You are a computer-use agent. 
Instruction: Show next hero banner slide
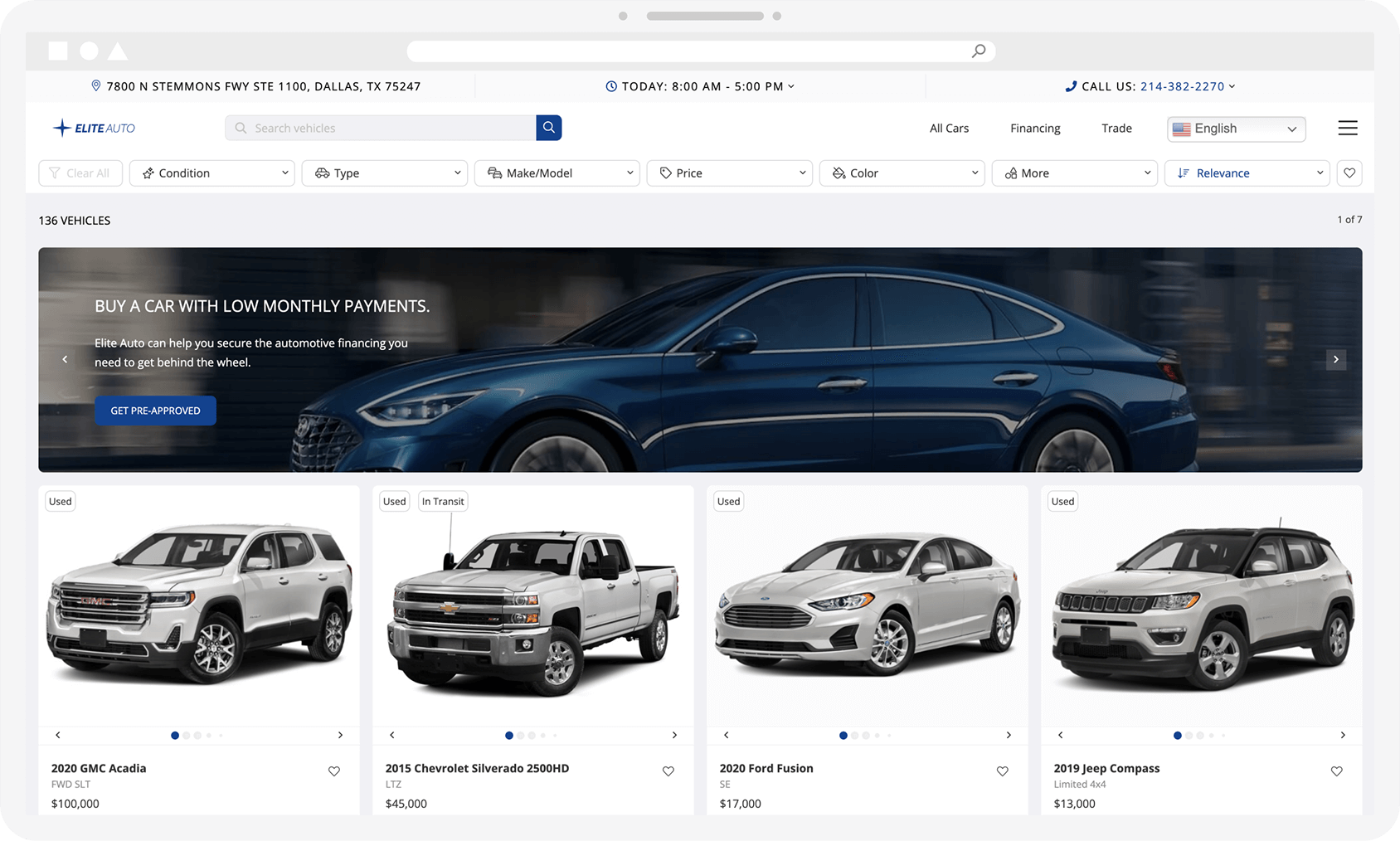click(x=1336, y=359)
